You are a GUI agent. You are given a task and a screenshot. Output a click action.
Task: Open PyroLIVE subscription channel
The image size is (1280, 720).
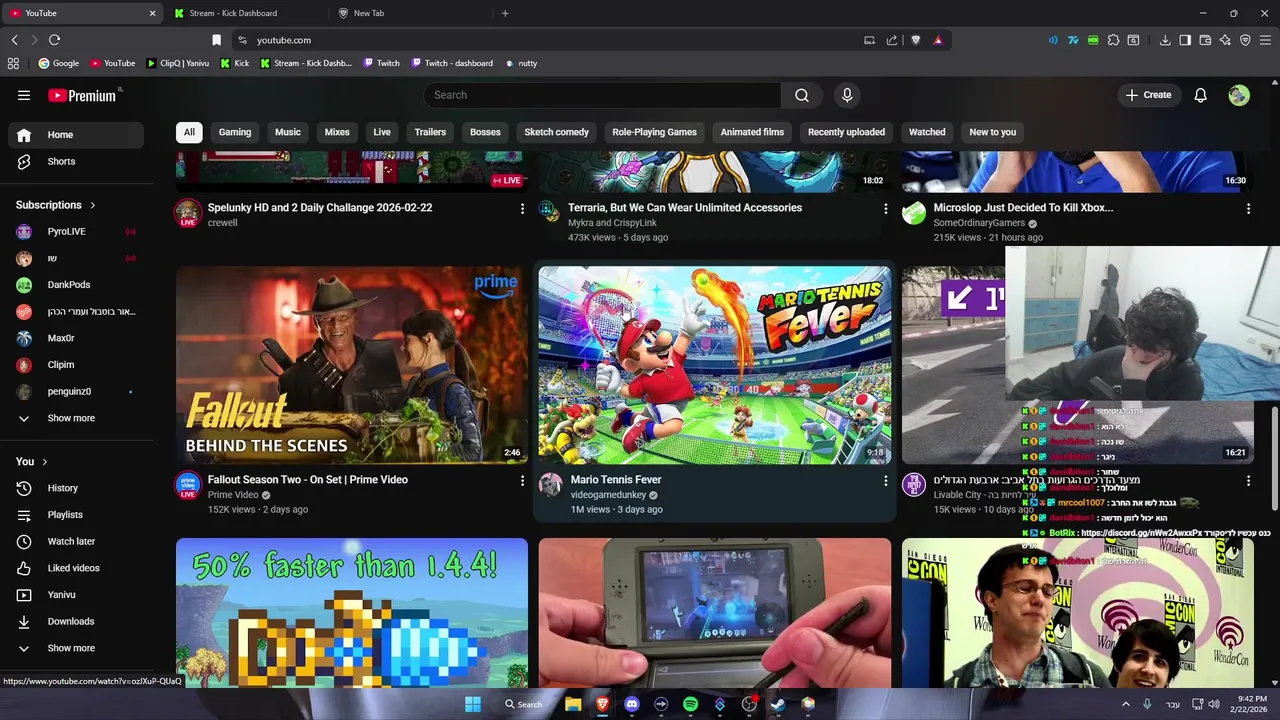[x=76, y=231]
